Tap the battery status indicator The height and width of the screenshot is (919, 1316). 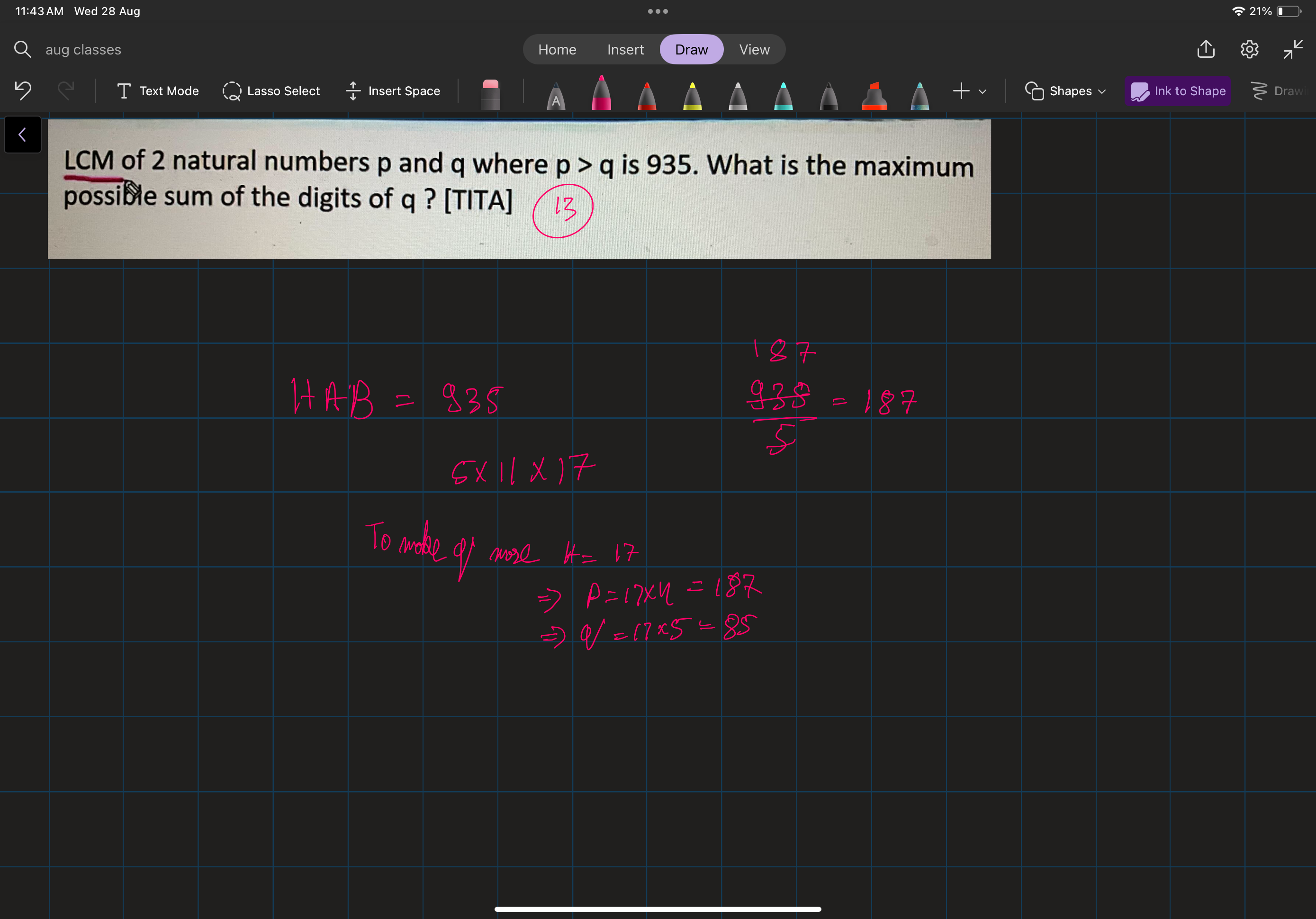click(x=1289, y=11)
